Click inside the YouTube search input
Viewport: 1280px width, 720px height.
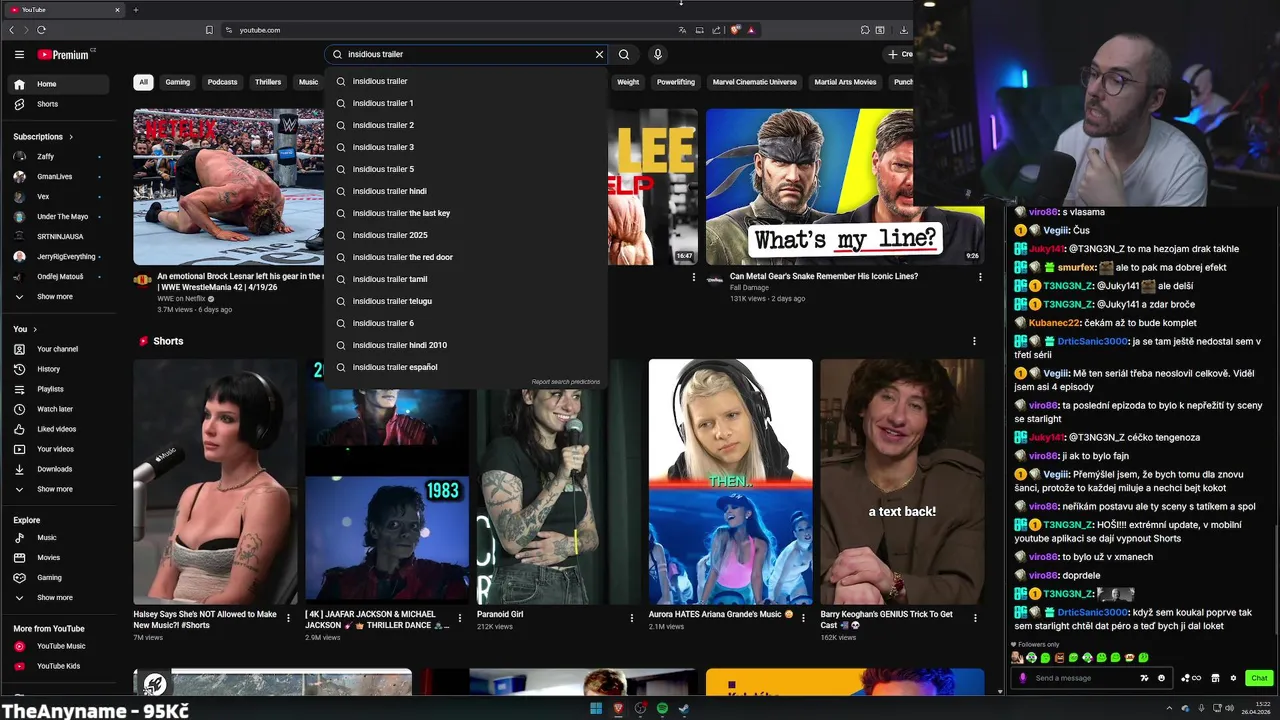click(x=468, y=54)
